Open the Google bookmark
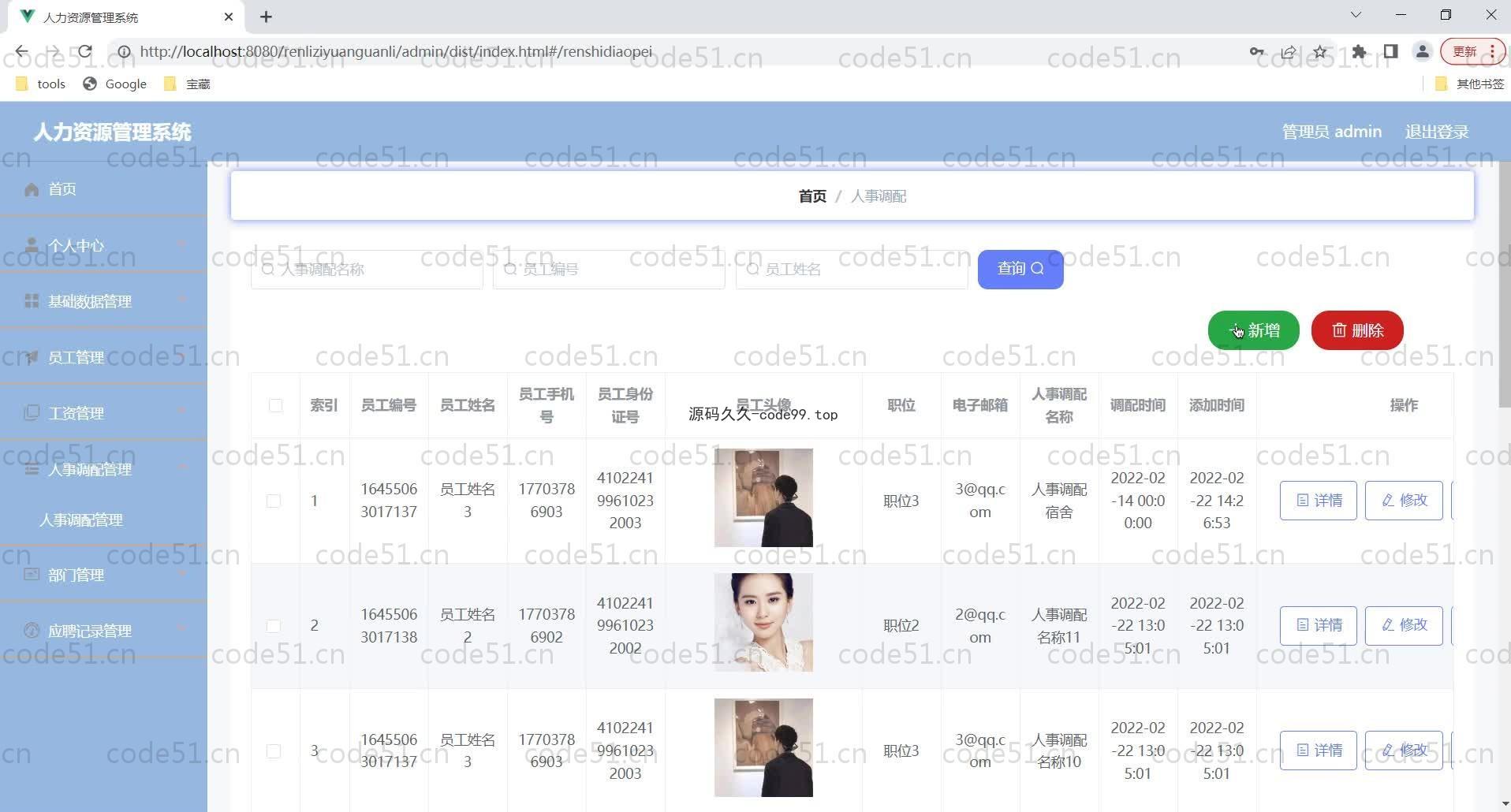This screenshot has width=1511, height=812. click(115, 84)
